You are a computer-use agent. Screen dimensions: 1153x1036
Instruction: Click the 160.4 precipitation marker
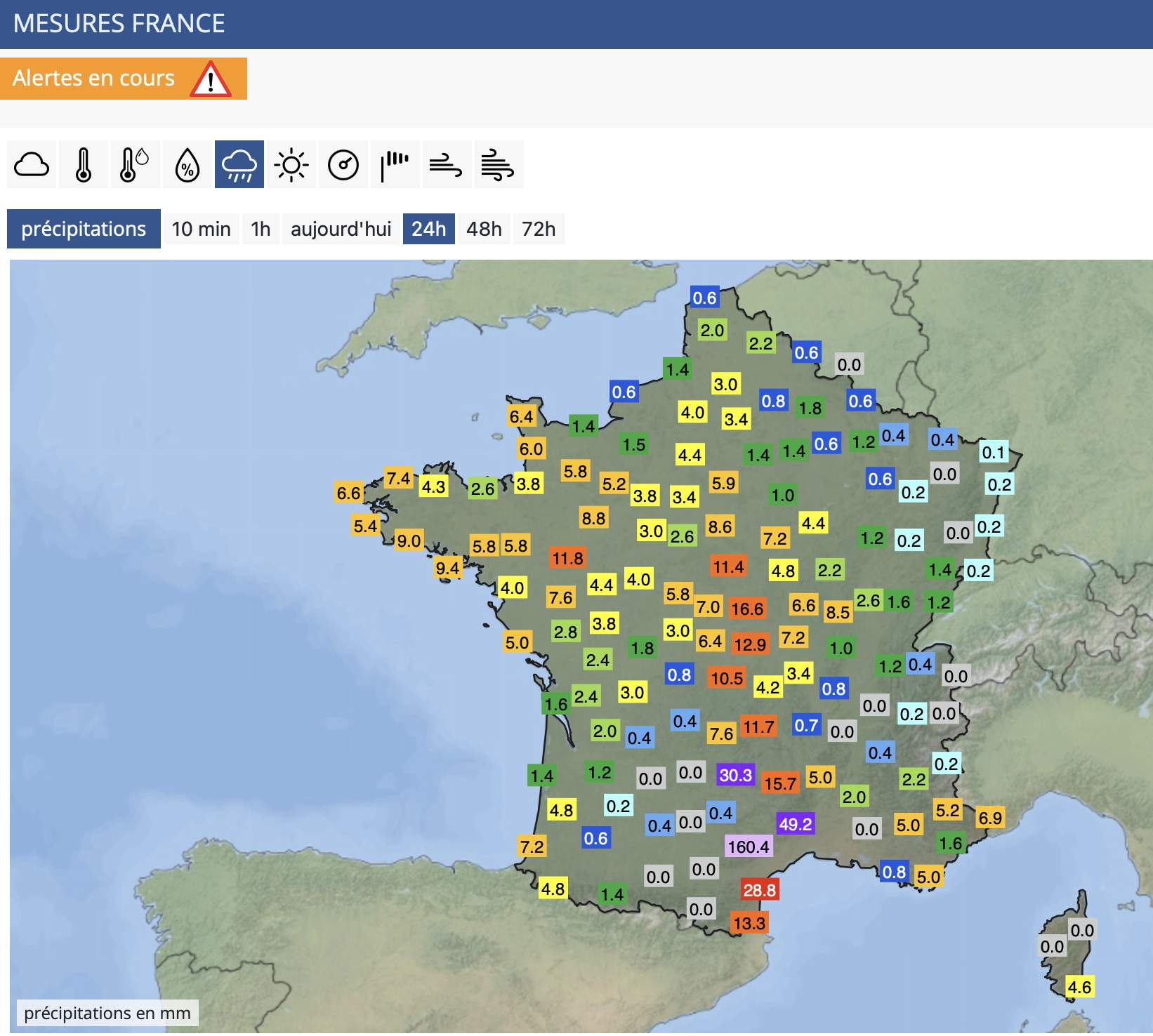pos(749,846)
